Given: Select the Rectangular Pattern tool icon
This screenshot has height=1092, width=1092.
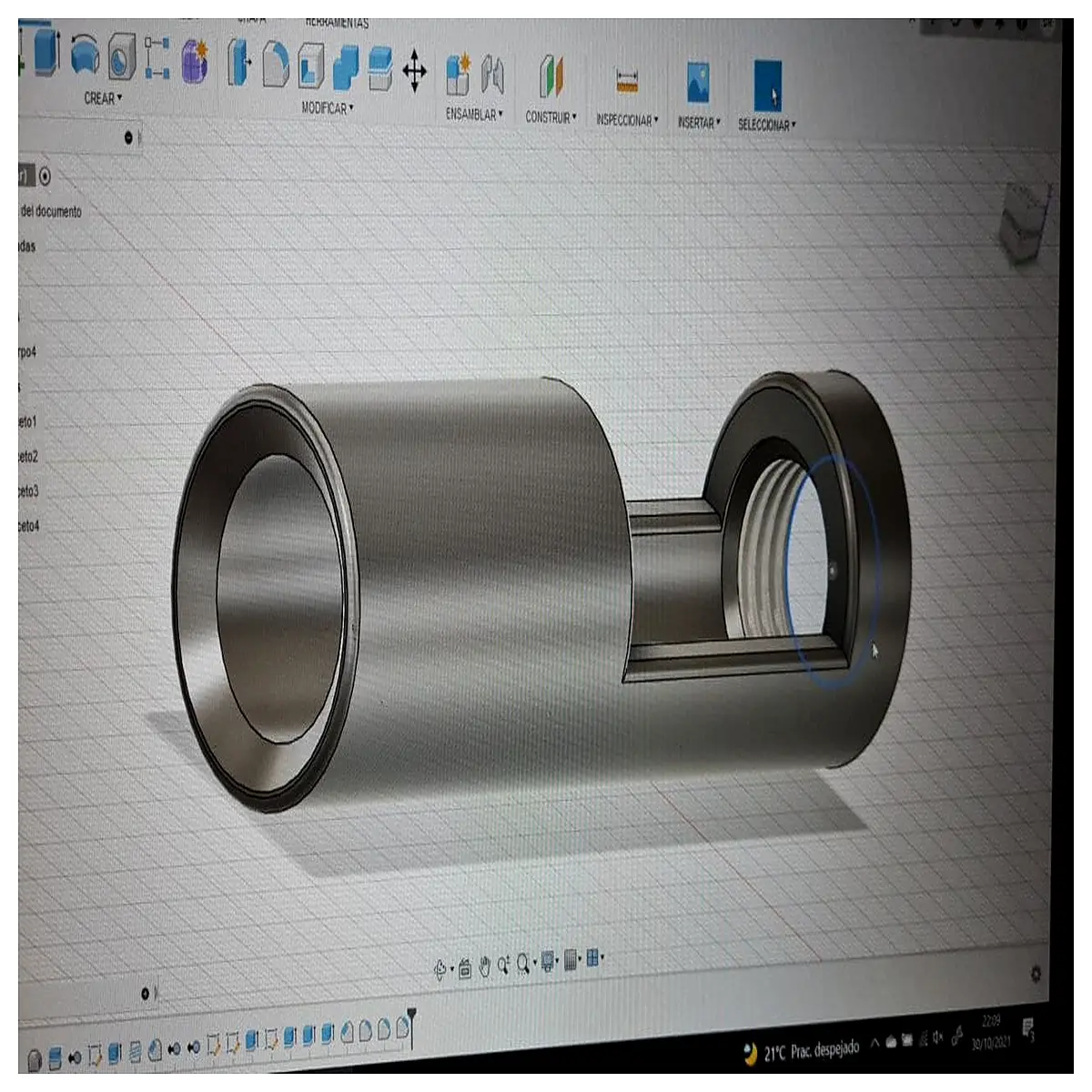Looking at the screenshot, I should coord(157,58).
